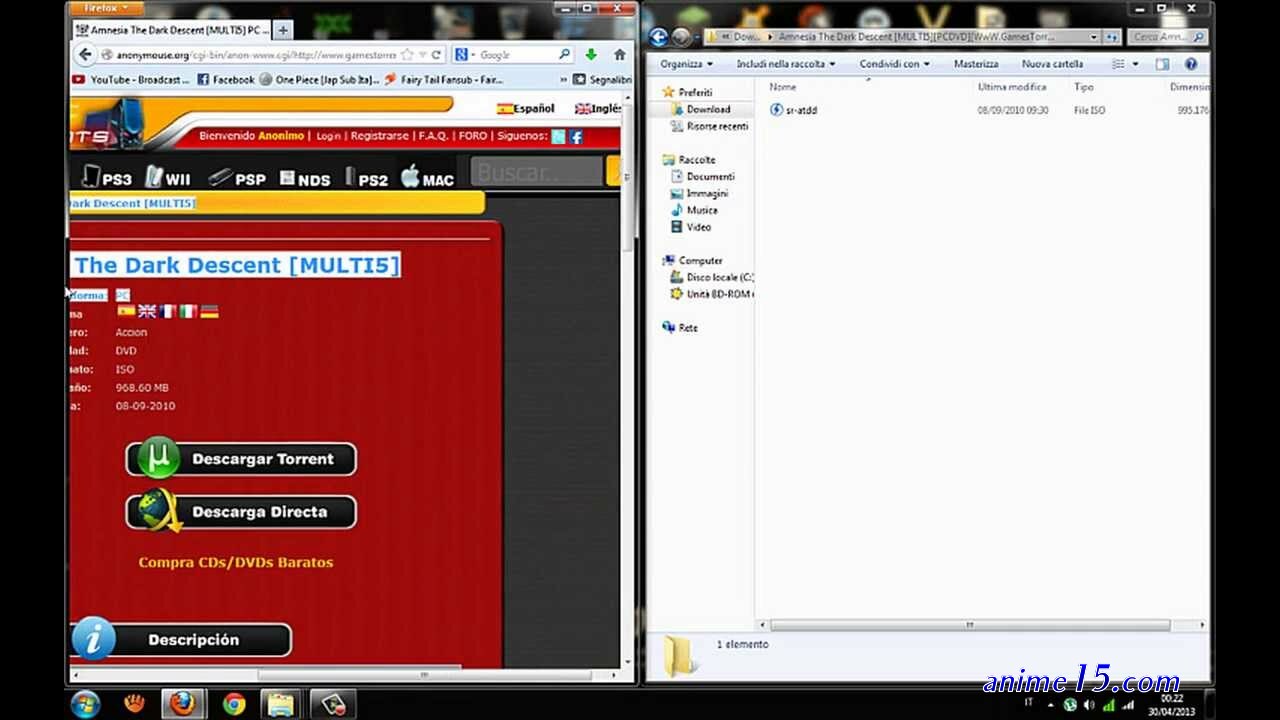Screen dimensions: 1280x720
Task: Open the MAC games section
Action: point(427,178)
